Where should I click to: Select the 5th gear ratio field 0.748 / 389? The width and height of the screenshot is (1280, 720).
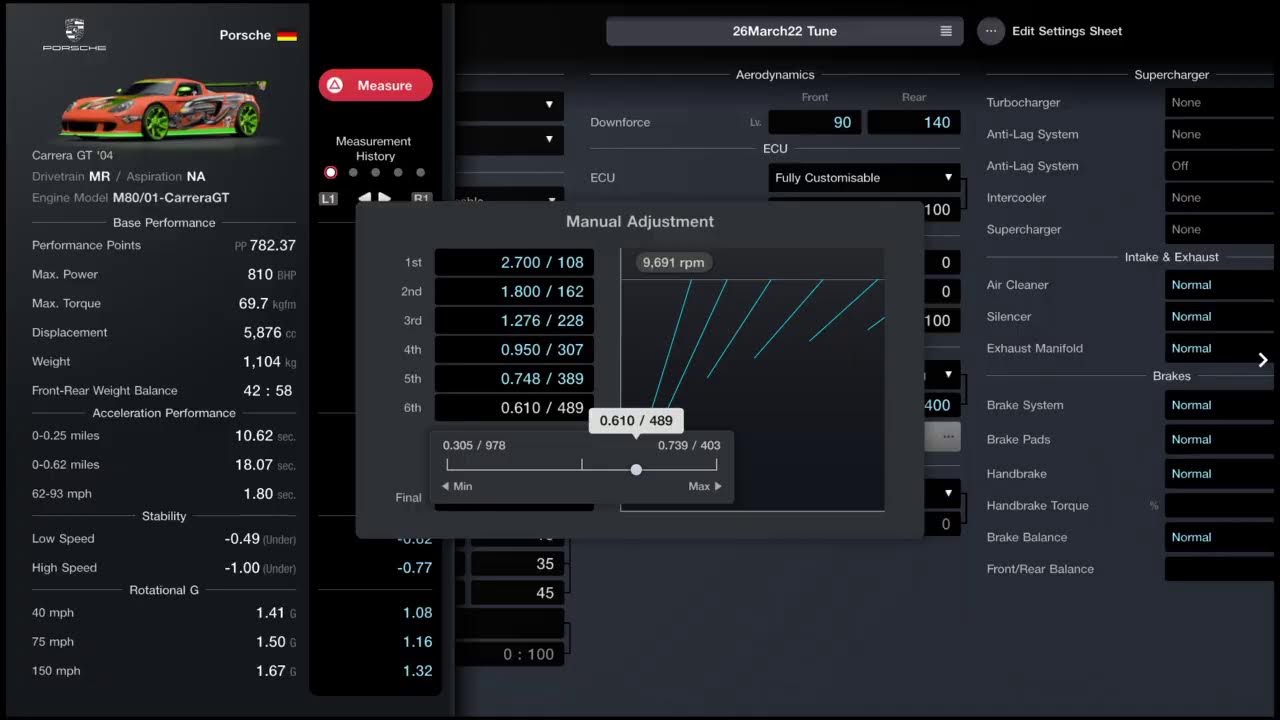click(x=514, y=378)
